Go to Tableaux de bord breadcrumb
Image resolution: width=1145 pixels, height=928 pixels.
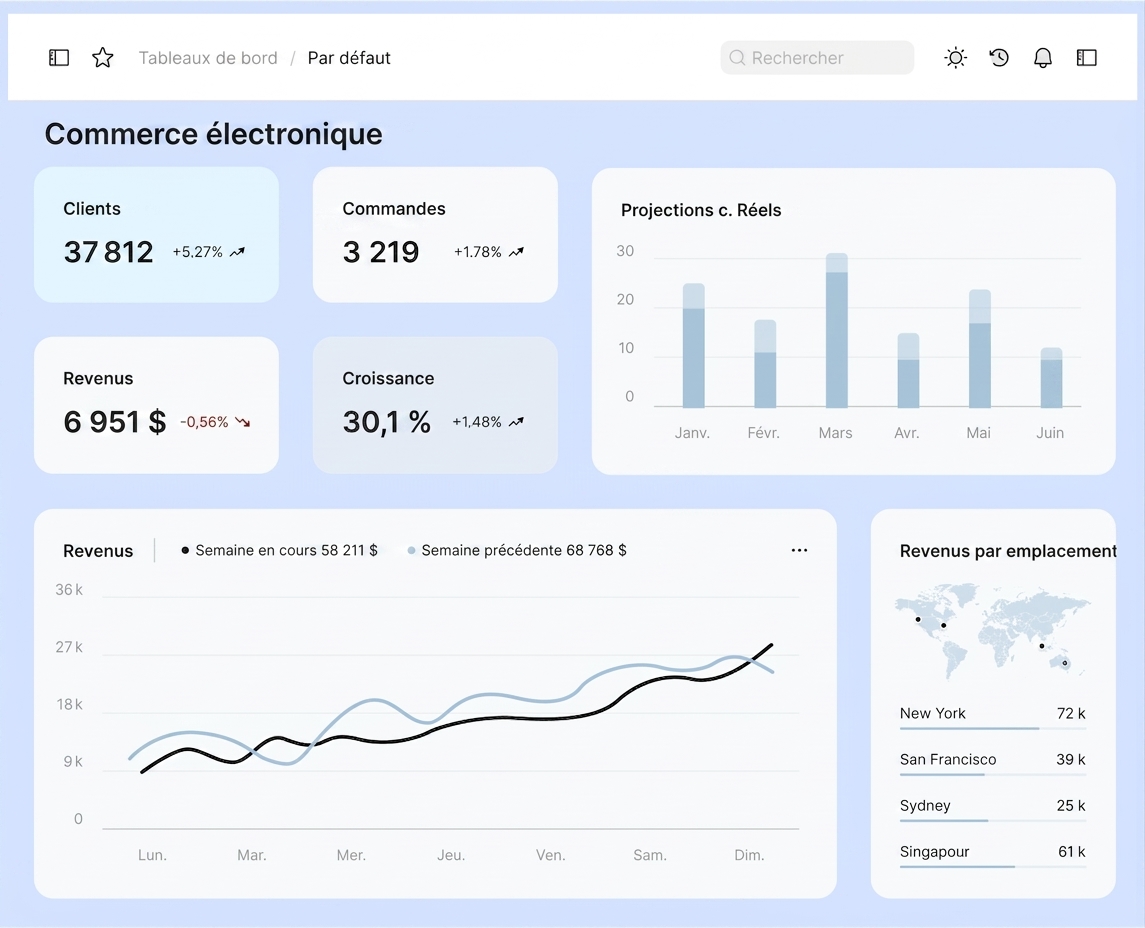[x=208, y=58]
